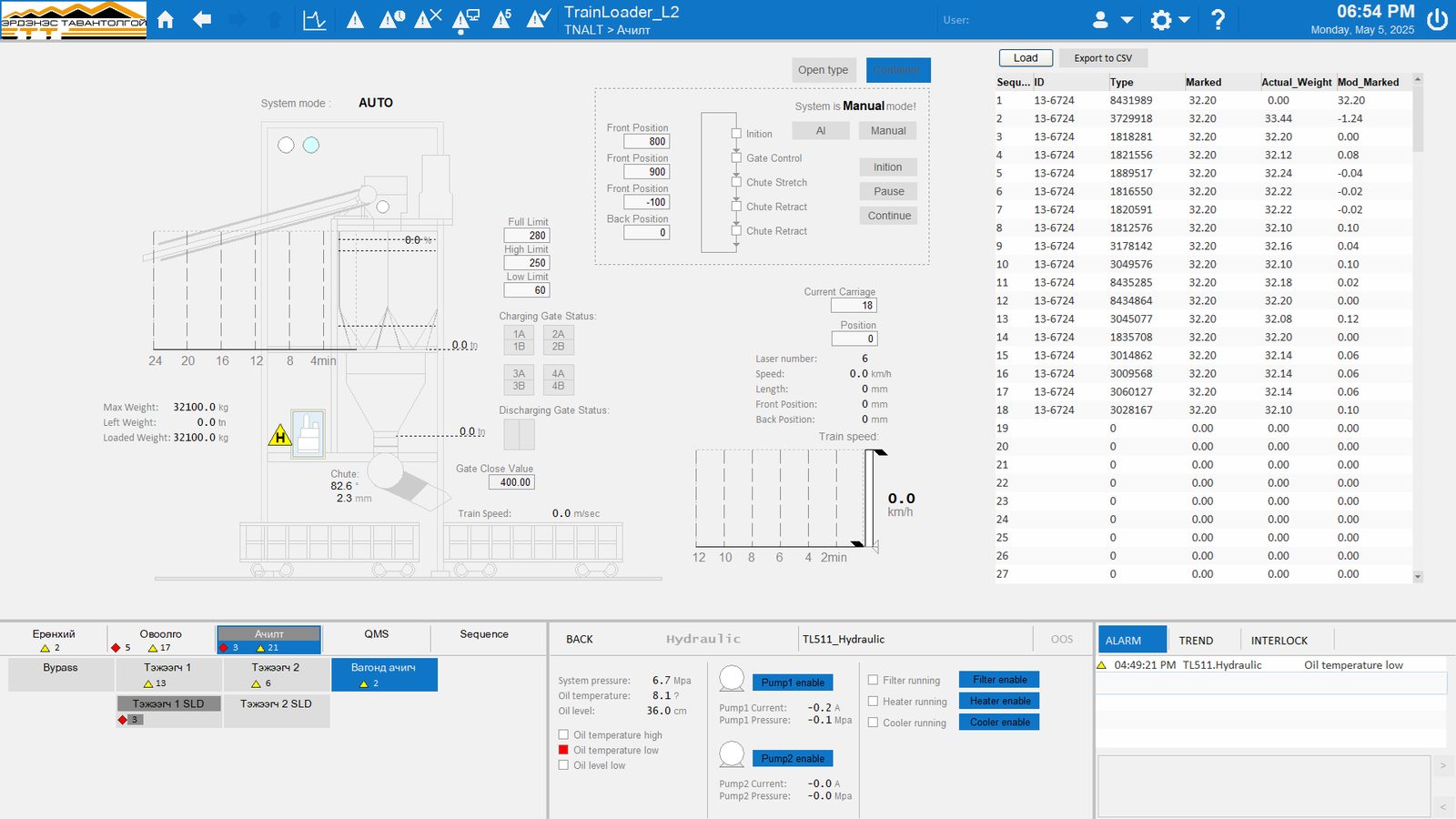Click the power button icon
Screen dimensions: 1456x819
click(1438, 19)
